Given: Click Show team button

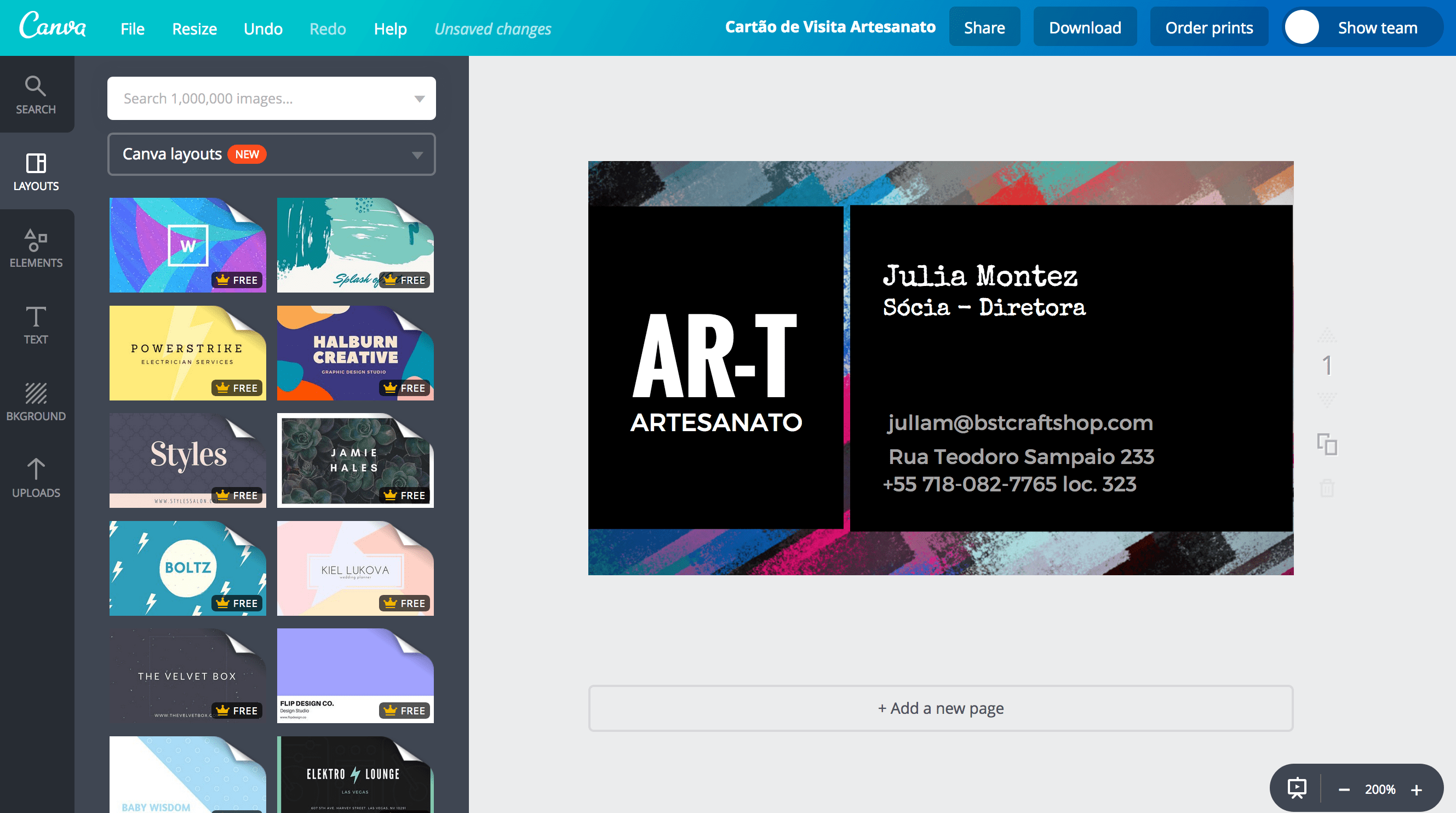Looking at the screenshot, I should 1363,27.
